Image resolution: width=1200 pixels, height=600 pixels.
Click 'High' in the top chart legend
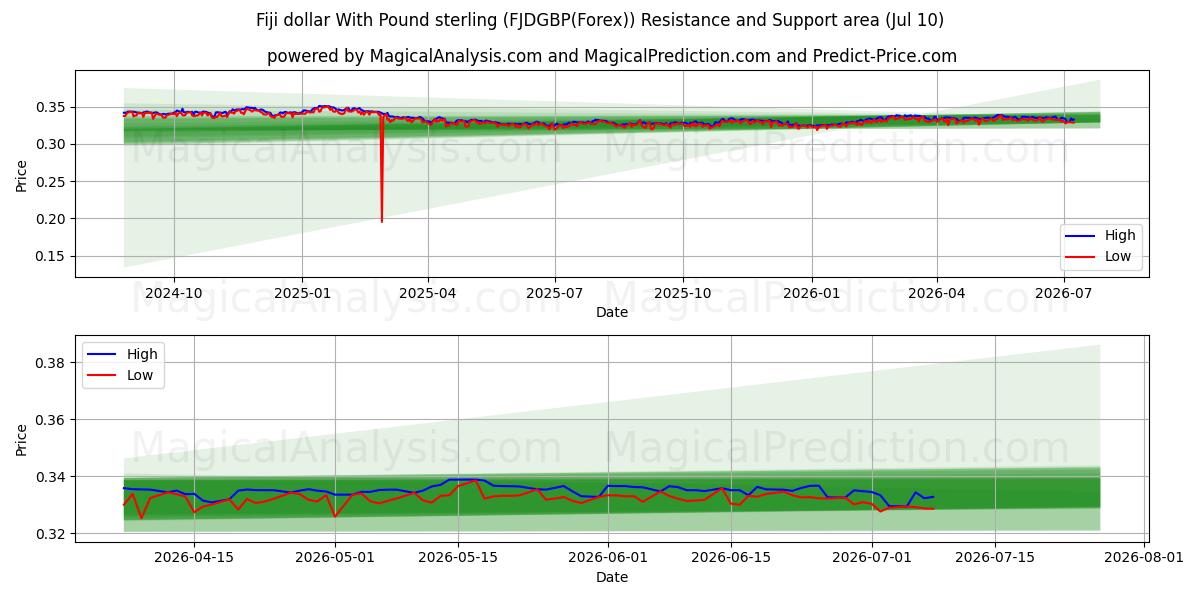pos(1120,235)
